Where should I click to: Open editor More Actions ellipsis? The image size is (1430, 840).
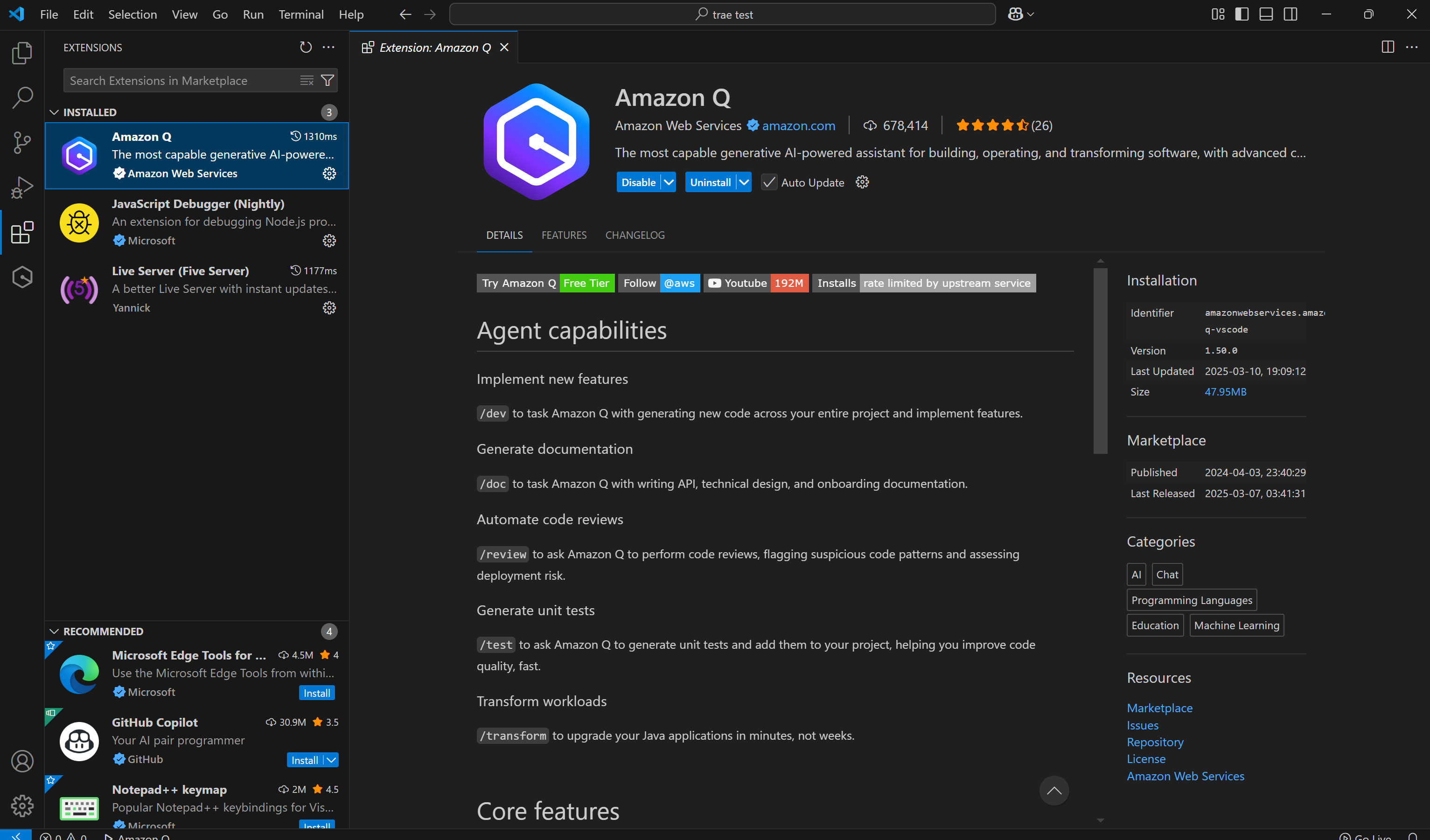1412,47
